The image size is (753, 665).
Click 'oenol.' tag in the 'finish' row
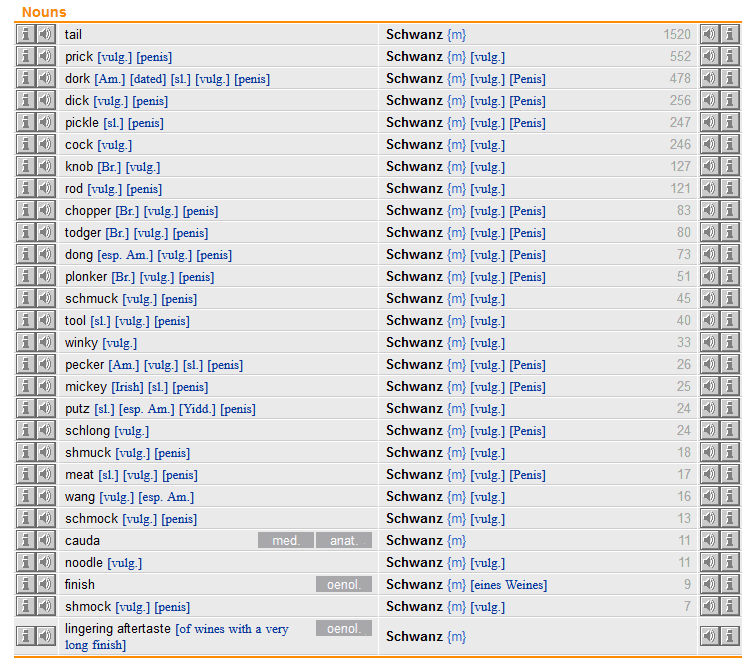pyautogui.click(x=343, y=585)
